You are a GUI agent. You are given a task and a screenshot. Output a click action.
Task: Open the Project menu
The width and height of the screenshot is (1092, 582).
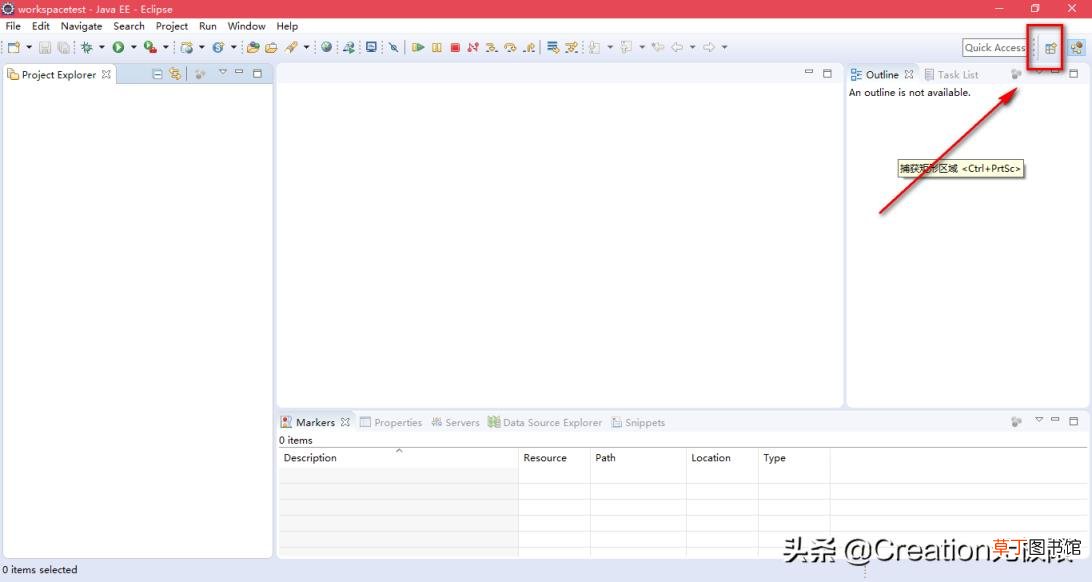click(171, 26)
